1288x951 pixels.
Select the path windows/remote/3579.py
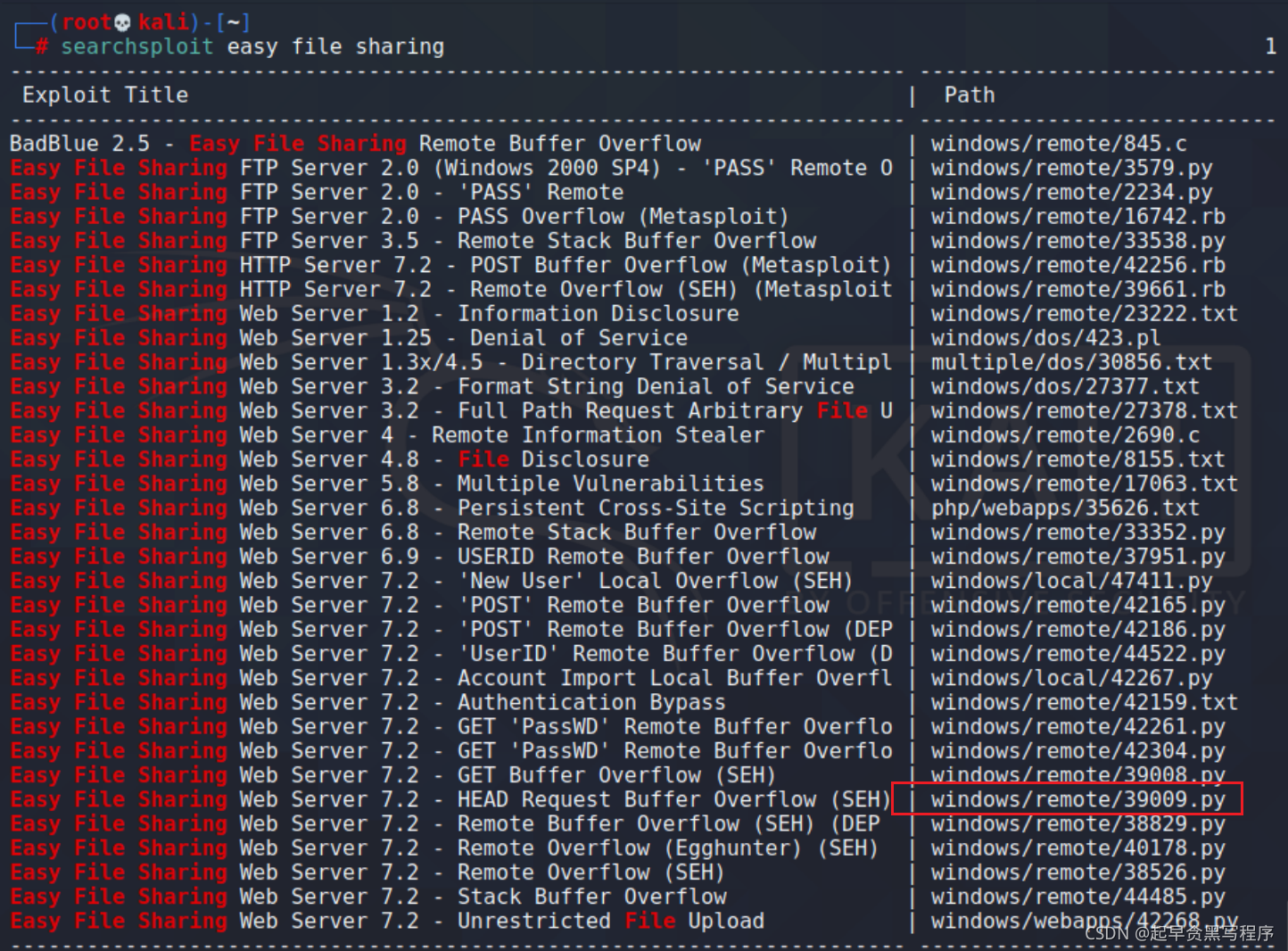[x=1071, y=168]
